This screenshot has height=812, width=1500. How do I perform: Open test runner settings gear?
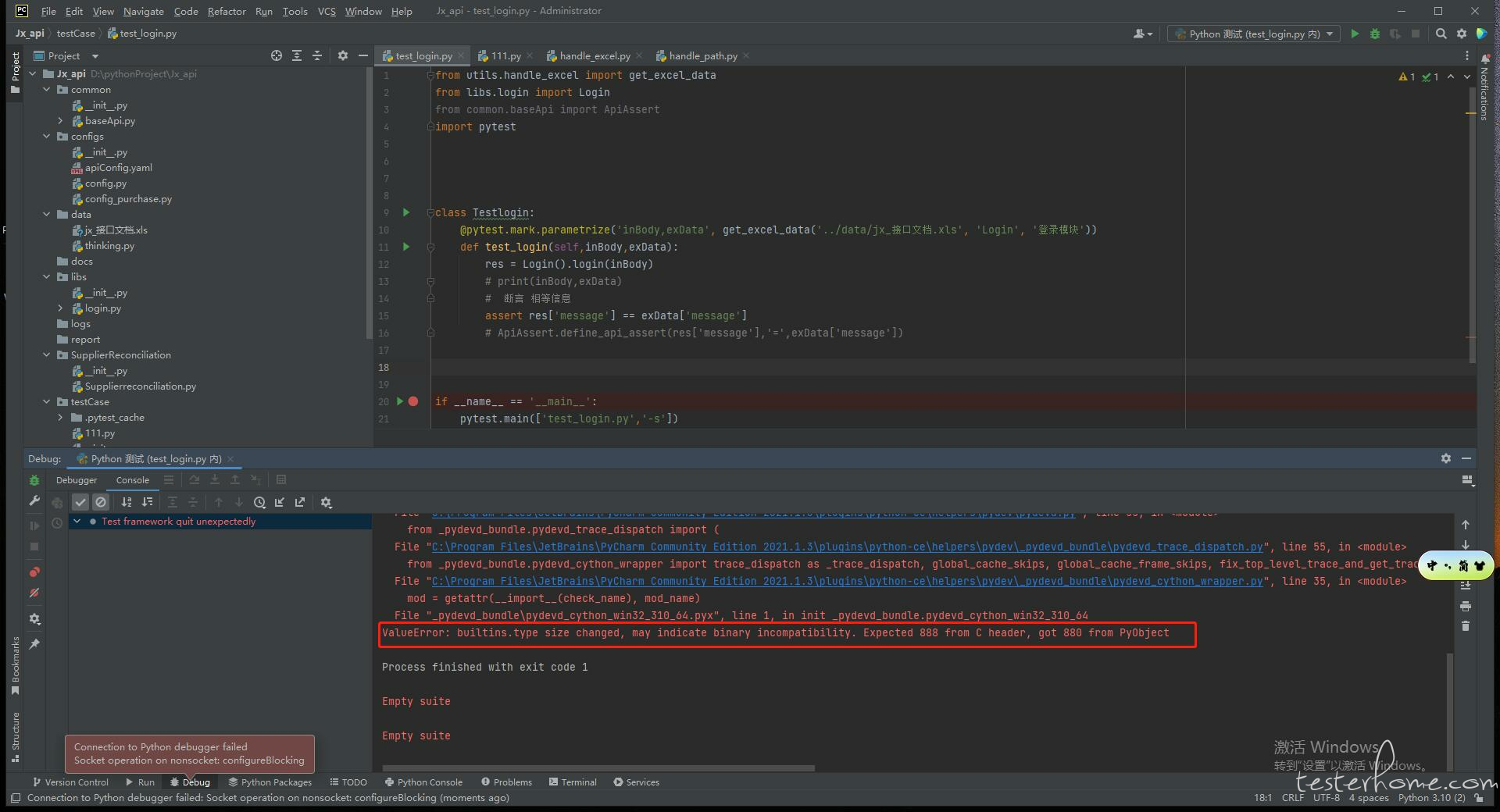coord(327,502)
